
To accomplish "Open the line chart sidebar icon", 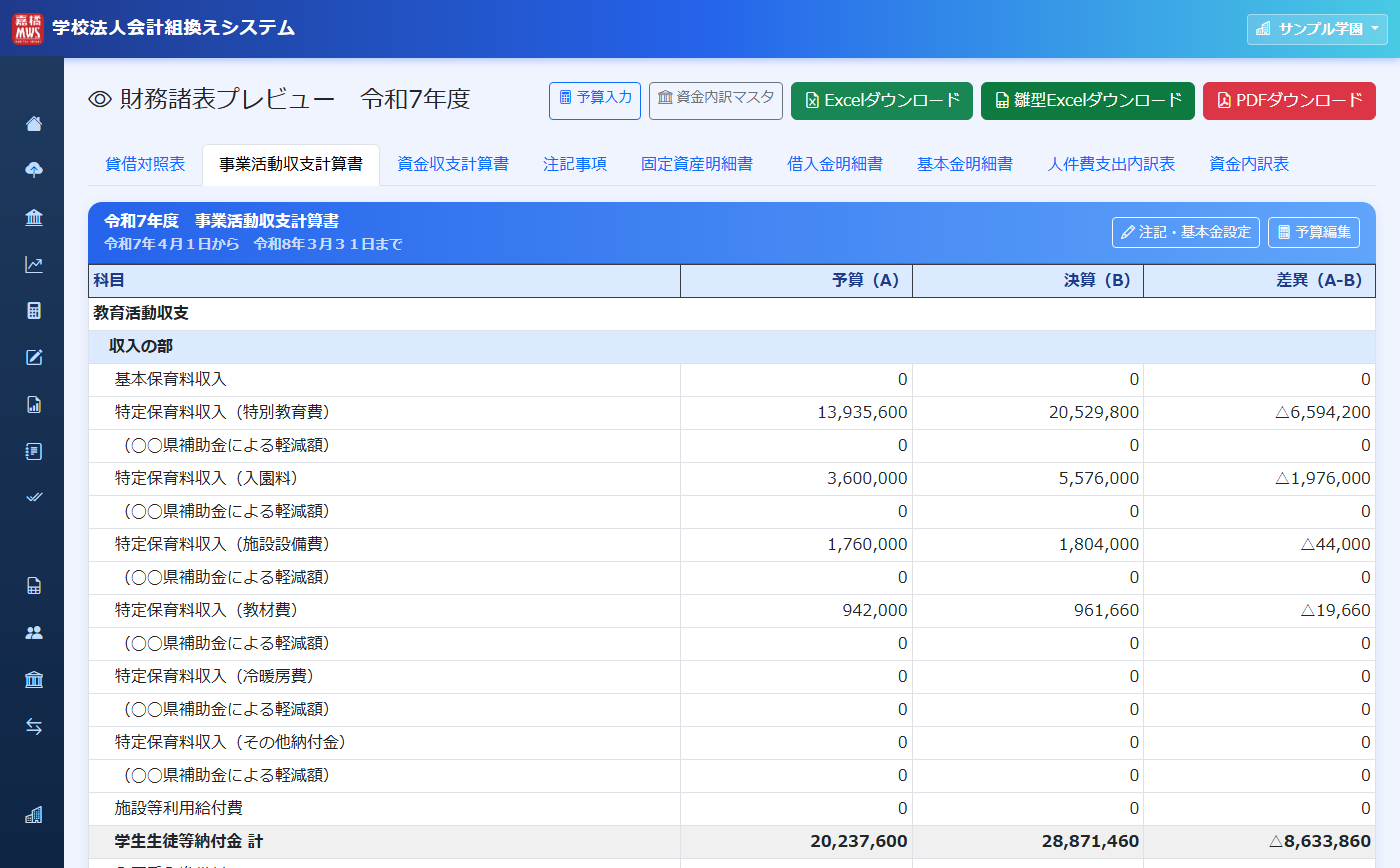I will (x=34, y=265).
